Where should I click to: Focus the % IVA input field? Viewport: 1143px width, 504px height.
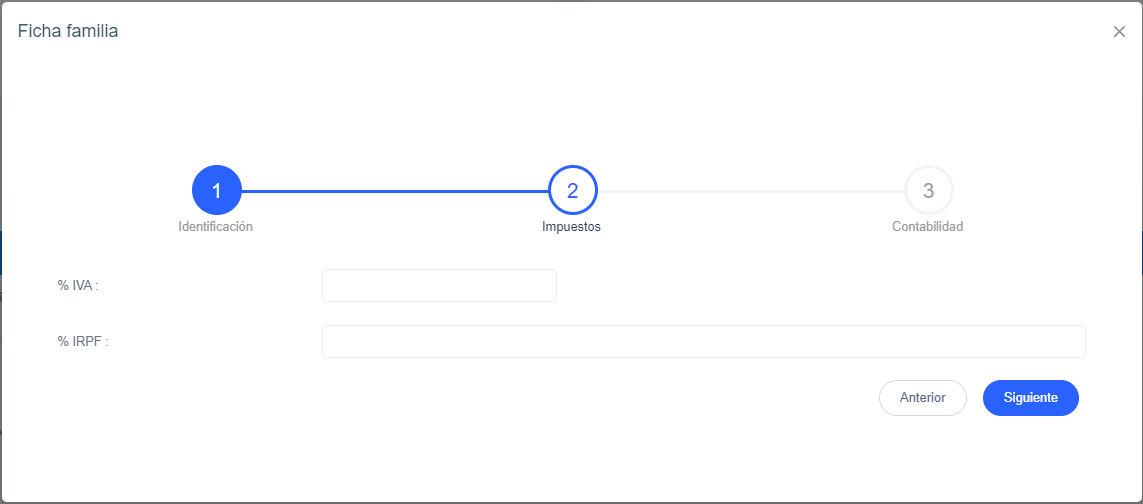tap(438, 285)
